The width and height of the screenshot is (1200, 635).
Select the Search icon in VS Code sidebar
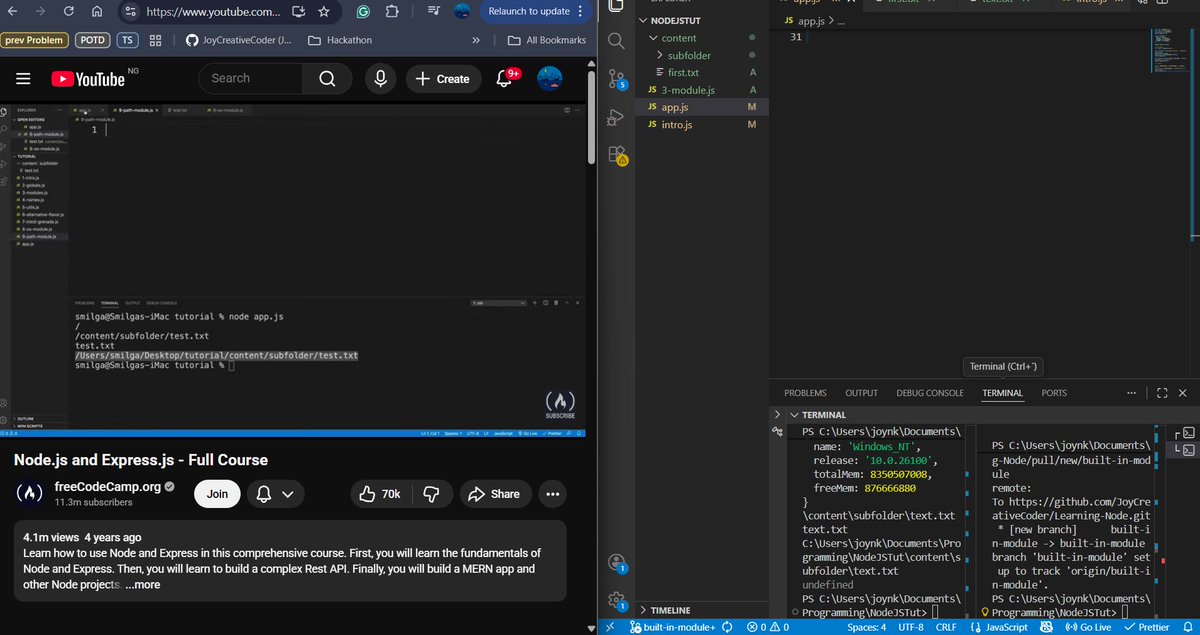pos(614,41)
